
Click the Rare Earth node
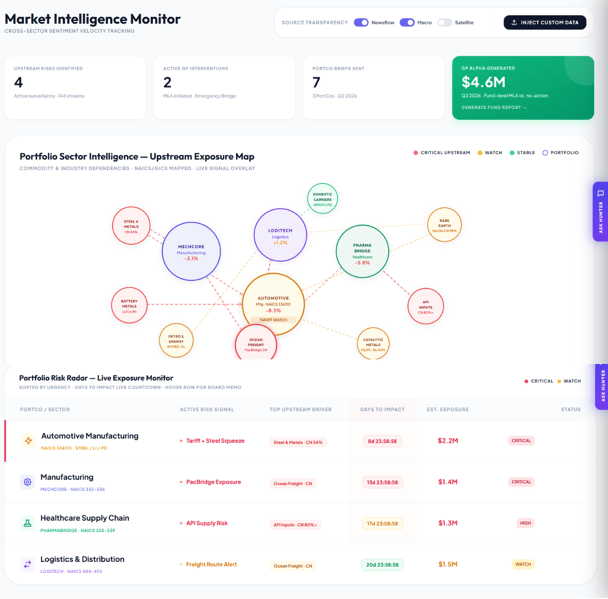pos(444,225)
